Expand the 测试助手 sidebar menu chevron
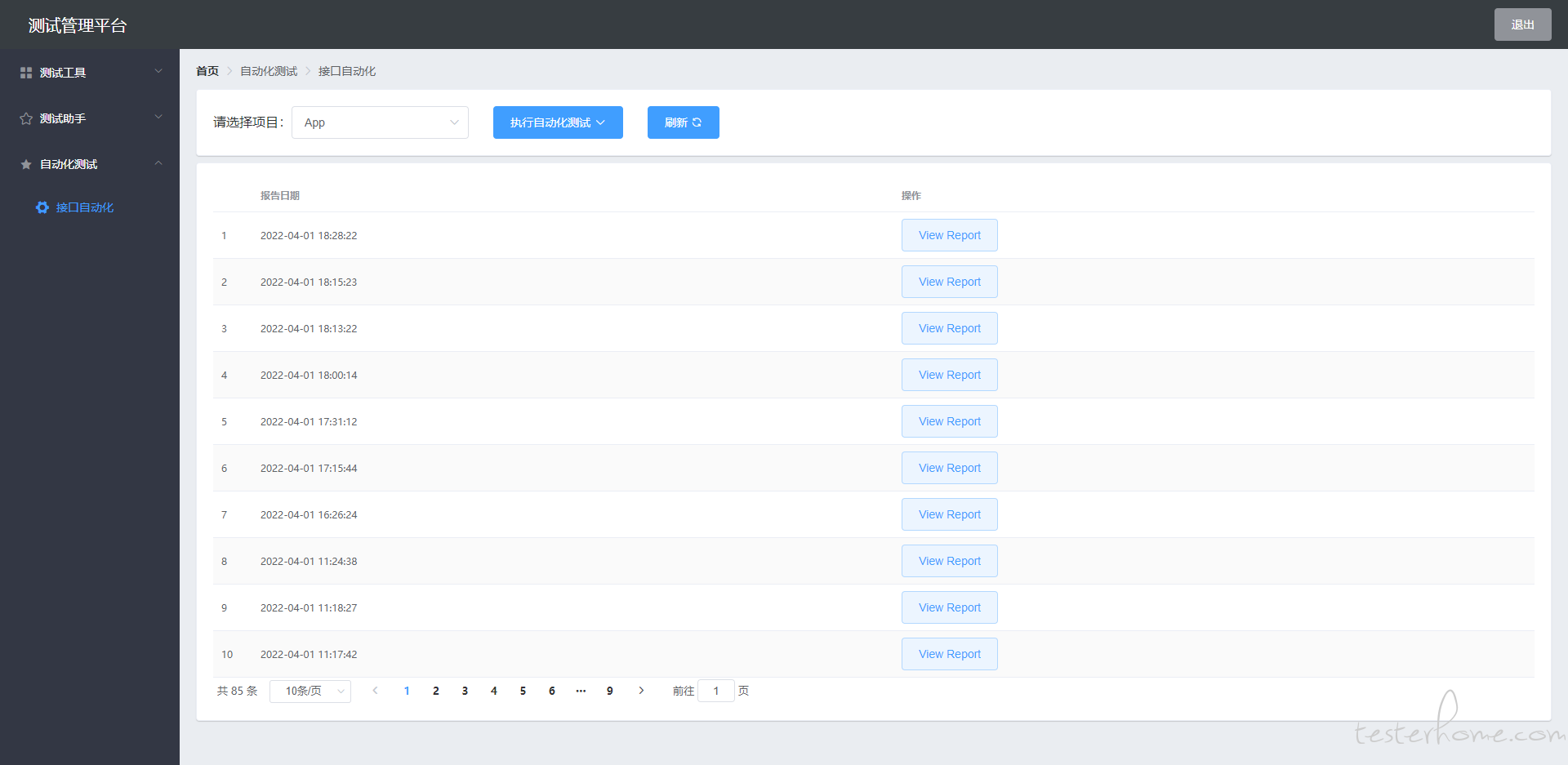This screenshot has width=1568, height=765. [158, 117]
